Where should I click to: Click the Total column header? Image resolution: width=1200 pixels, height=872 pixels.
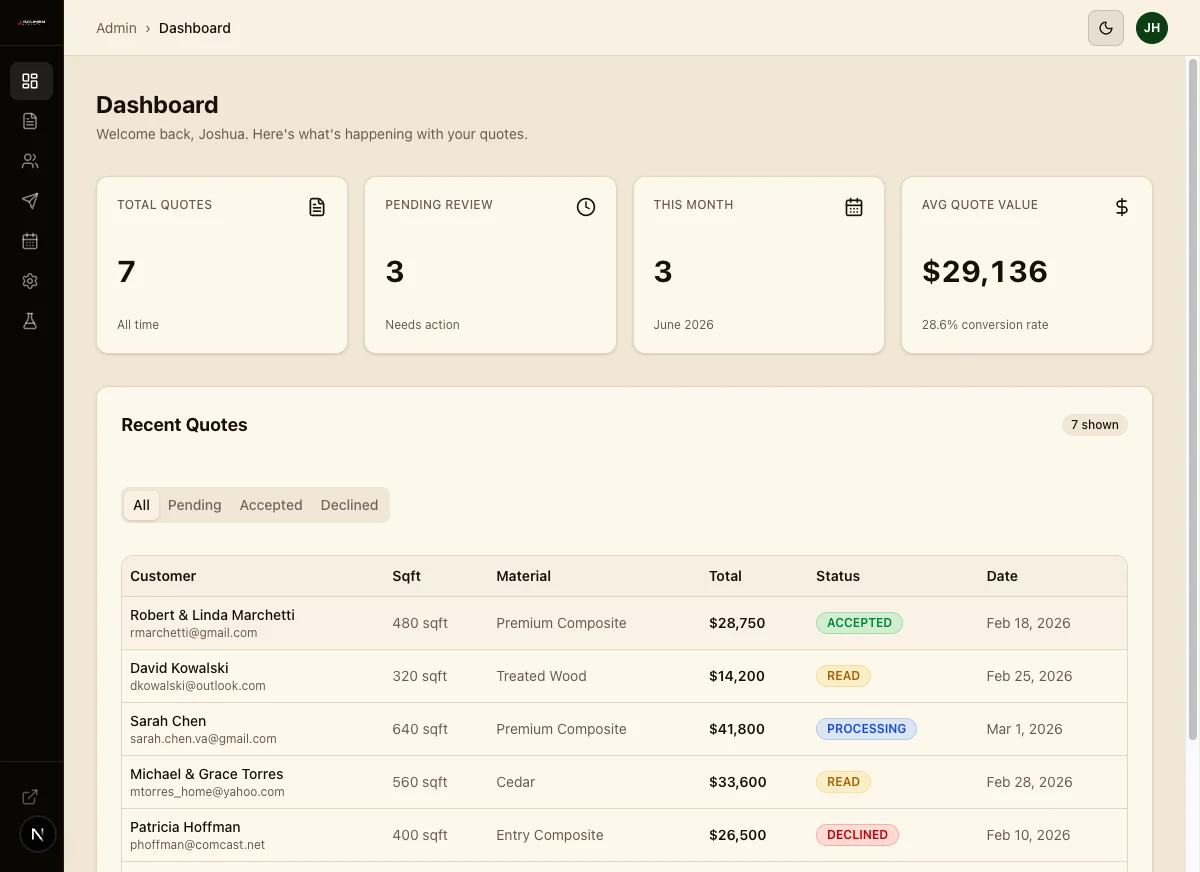pyautogui.click(x=725, y=576)
